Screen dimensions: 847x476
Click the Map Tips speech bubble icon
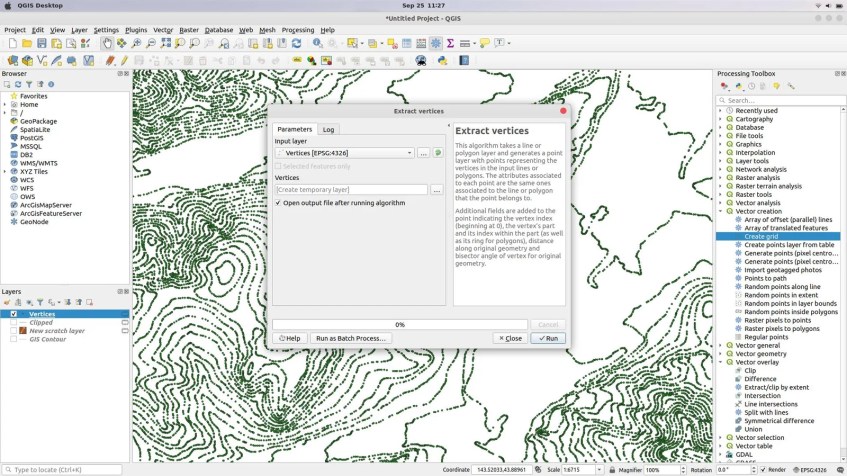[x=485, y=43]
